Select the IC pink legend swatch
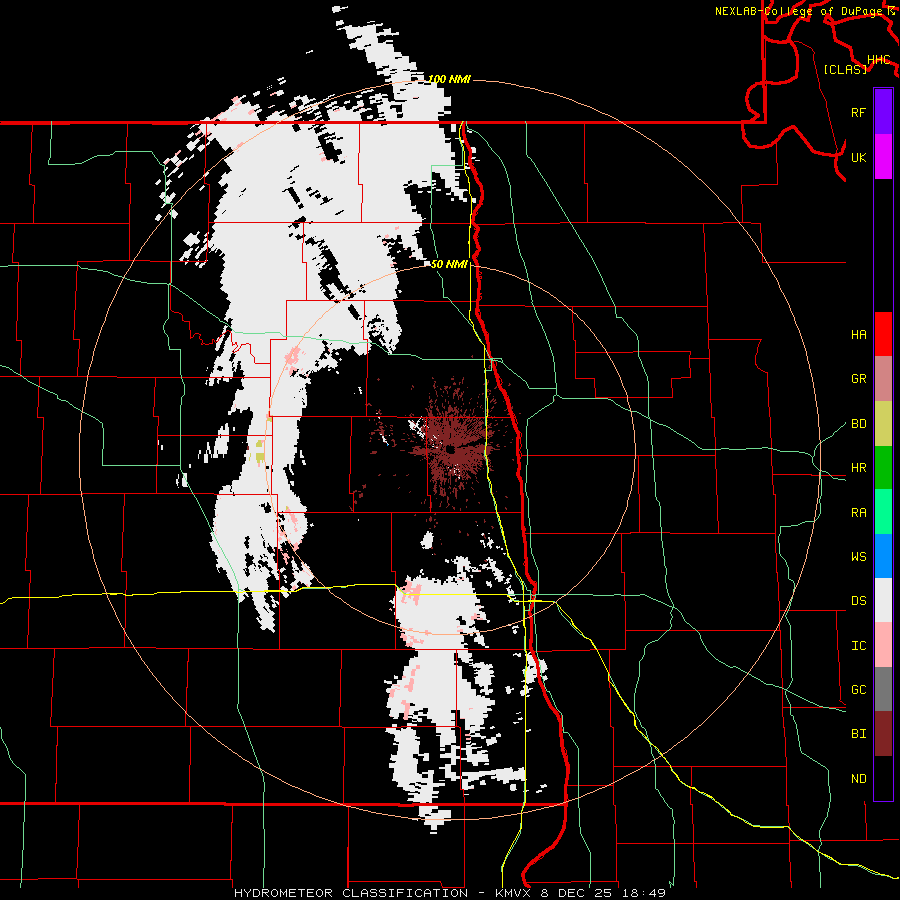 (883, 645)
